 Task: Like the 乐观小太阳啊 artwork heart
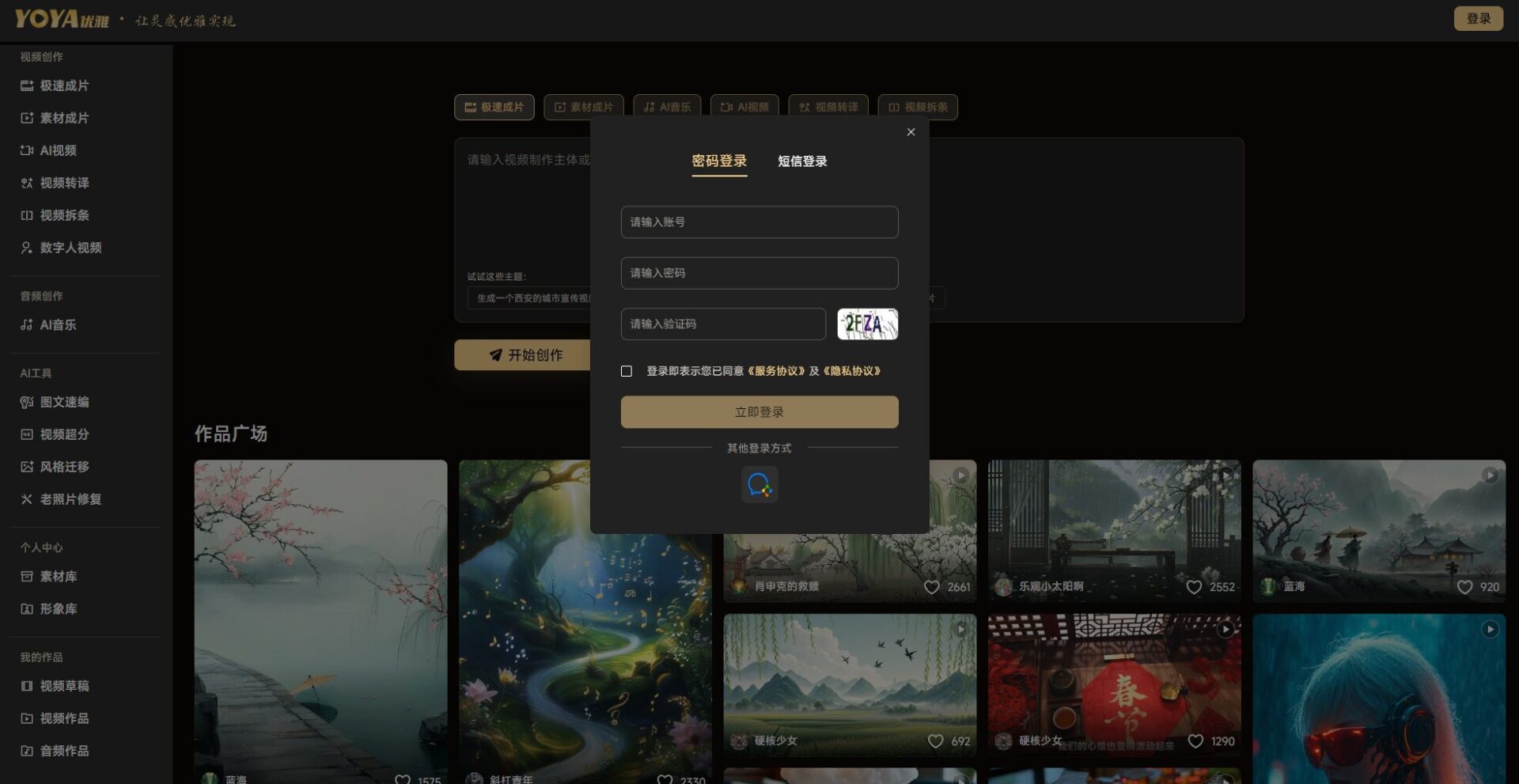(1194, 587)
